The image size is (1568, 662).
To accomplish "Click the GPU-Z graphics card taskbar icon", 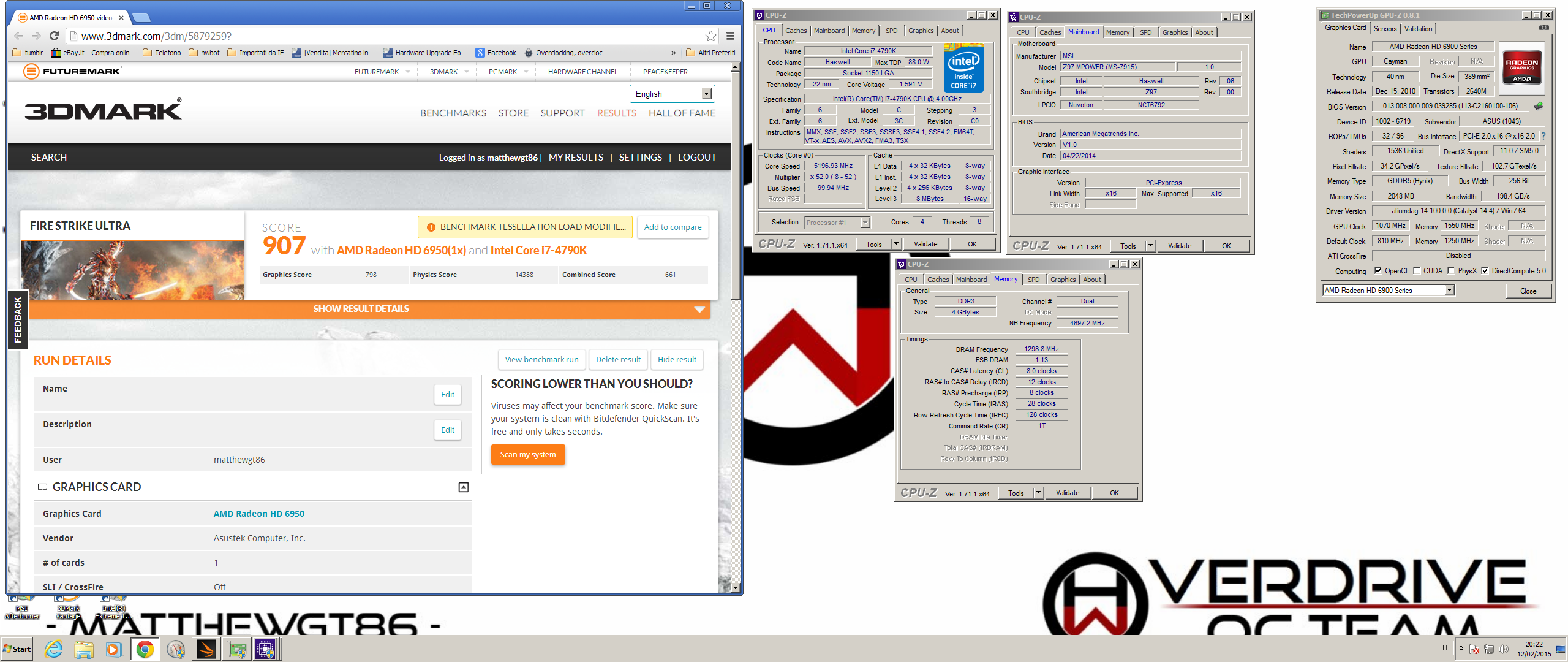I will point(237,649).
